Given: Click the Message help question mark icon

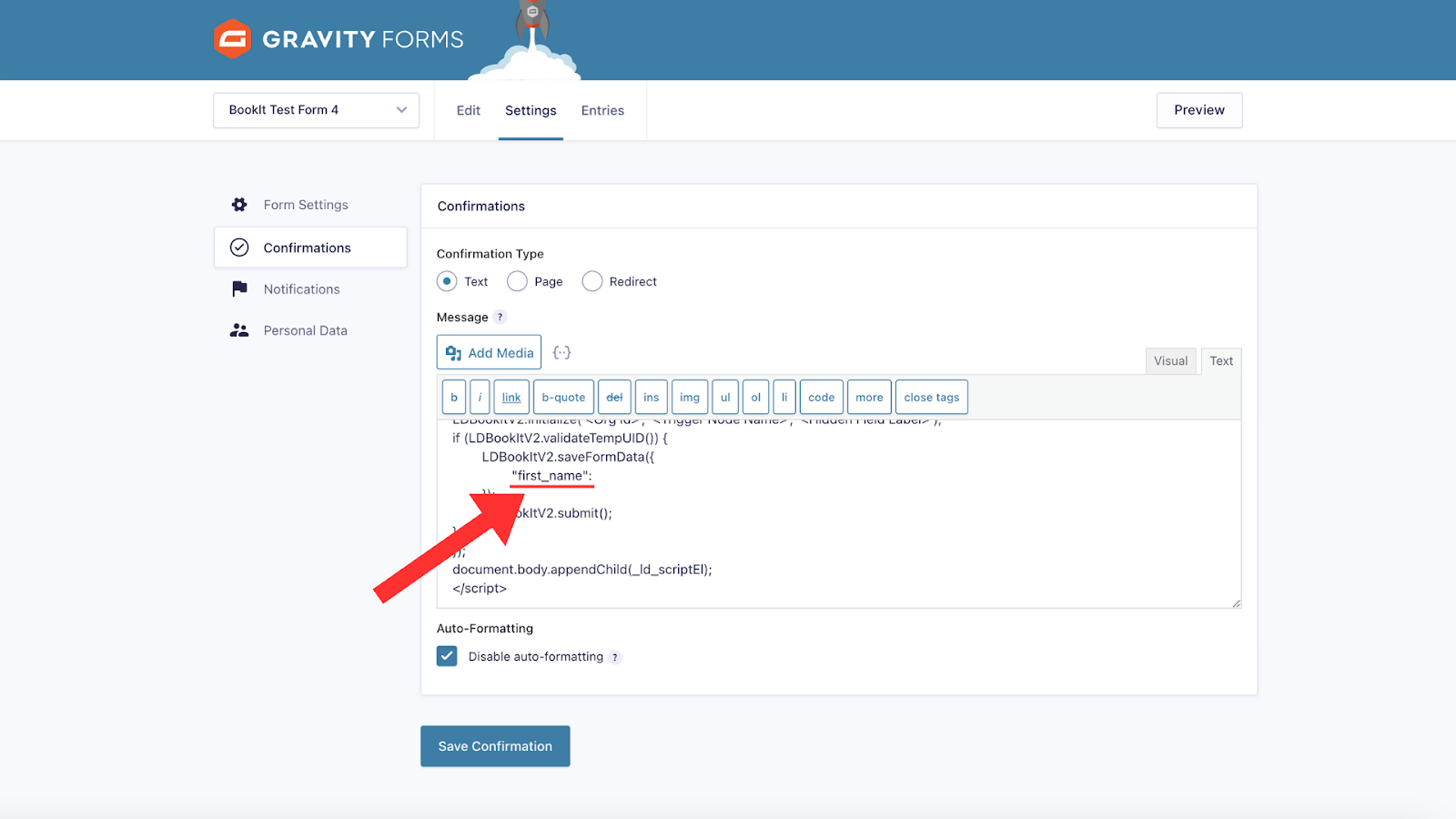Looking at the screenshot, I should coord(500,318).
